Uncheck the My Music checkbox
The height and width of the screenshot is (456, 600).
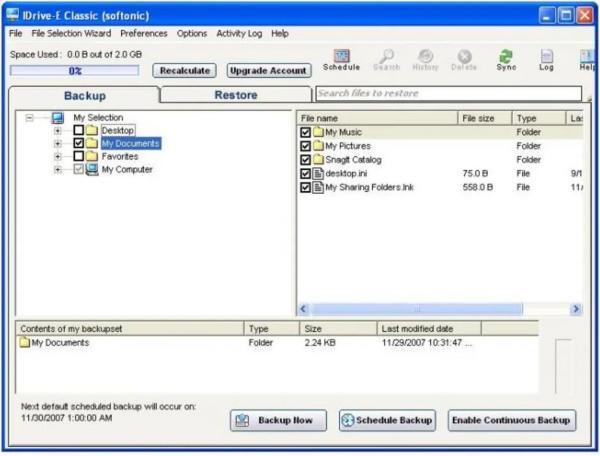305,132
